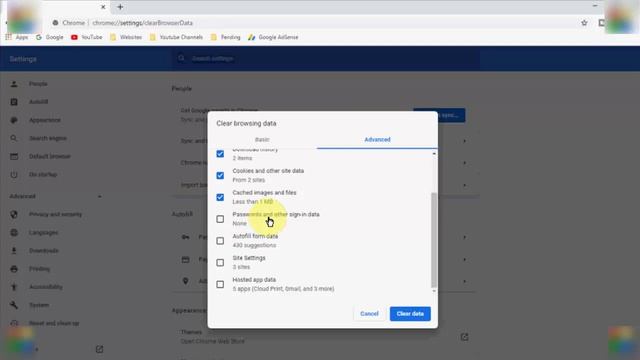Collapse the Advanced section in sidebar
640x360 pixels.
tap(100, 196)
